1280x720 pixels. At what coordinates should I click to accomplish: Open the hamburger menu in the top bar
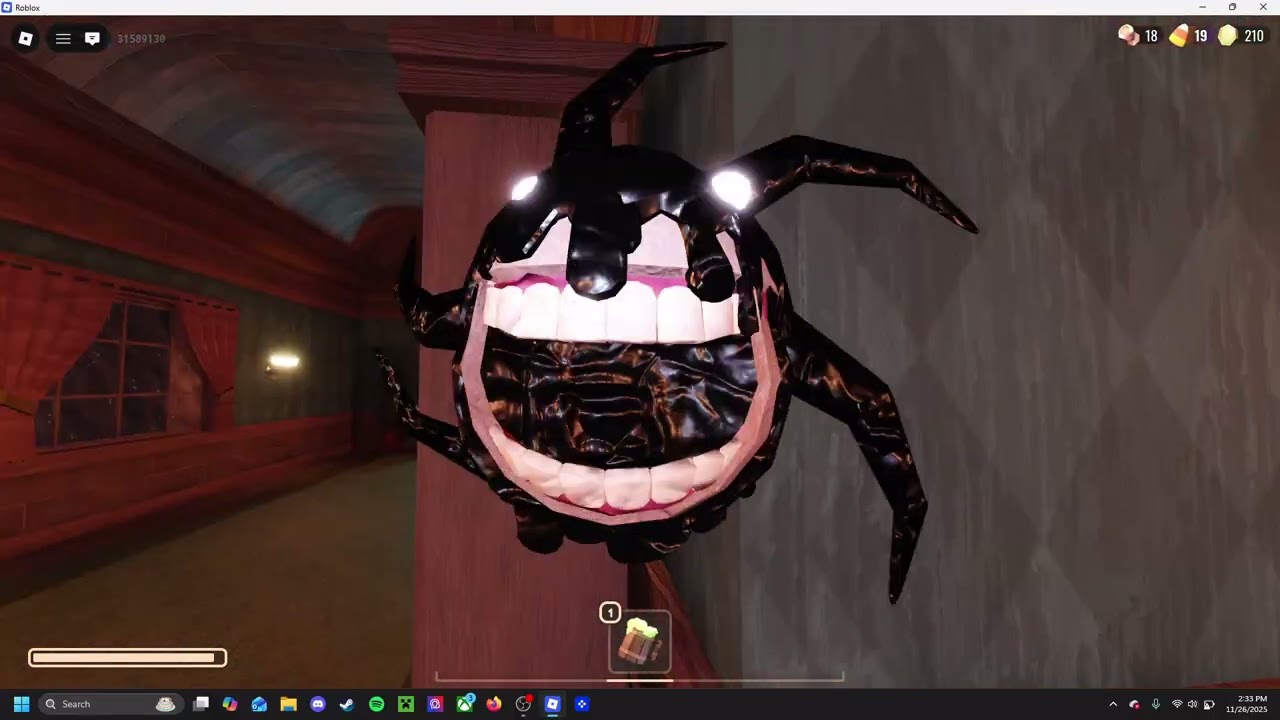(x=63, y=39)
